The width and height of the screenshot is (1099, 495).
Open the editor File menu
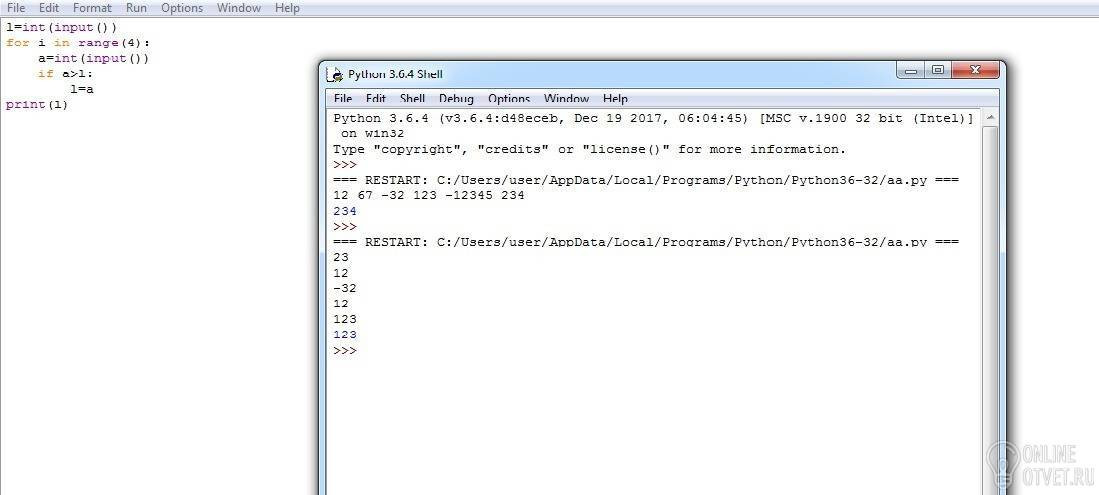pos(16,8)
